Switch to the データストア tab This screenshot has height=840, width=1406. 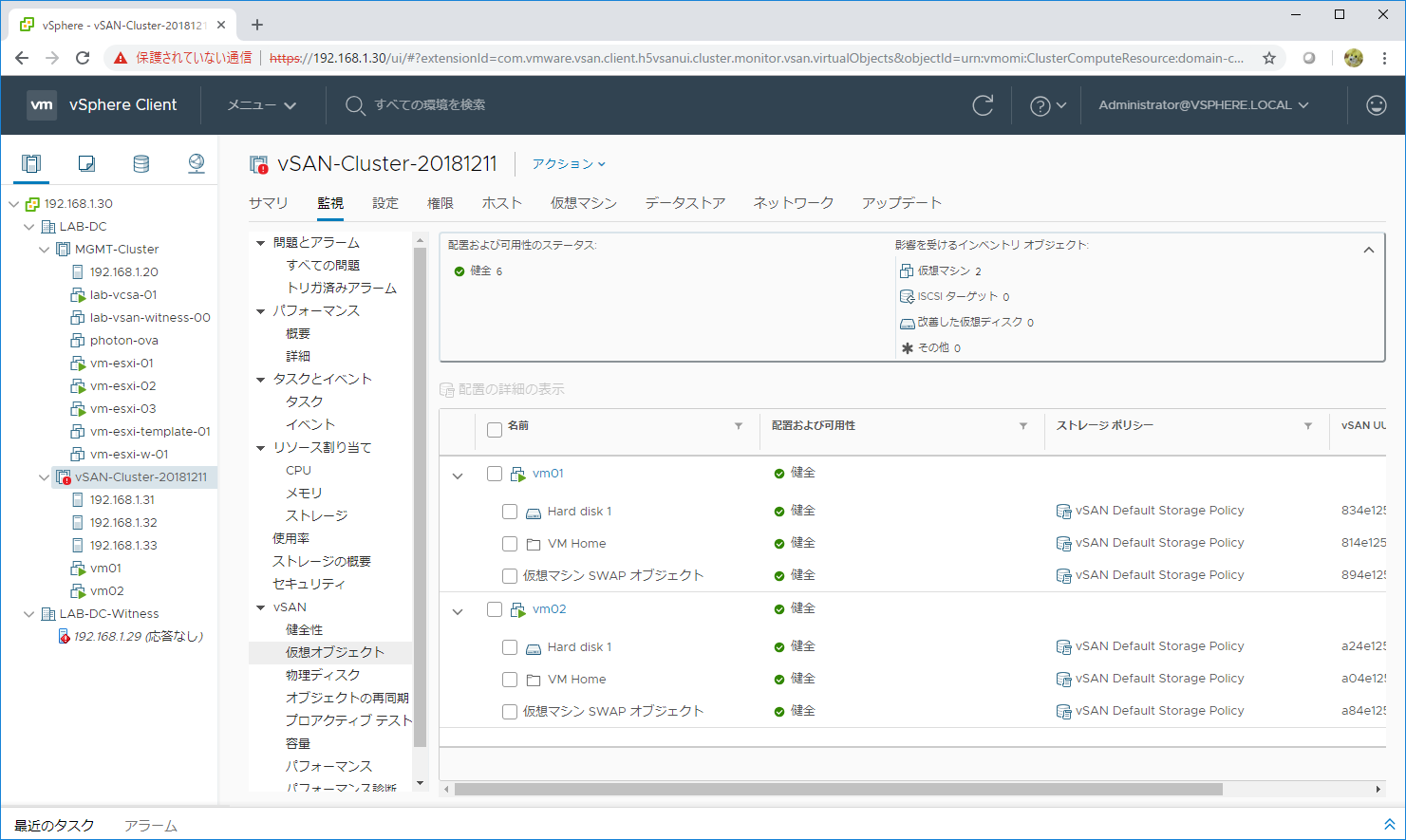(x=685, y=203)
